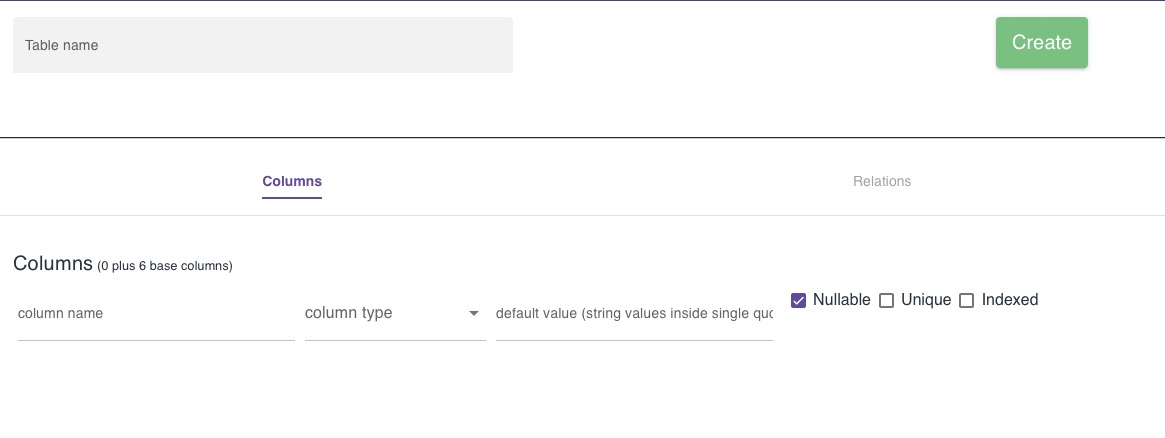Screen dimensions: 1165x438
Task: Open the column type dropdown
Action: click(x=395, y=314)
